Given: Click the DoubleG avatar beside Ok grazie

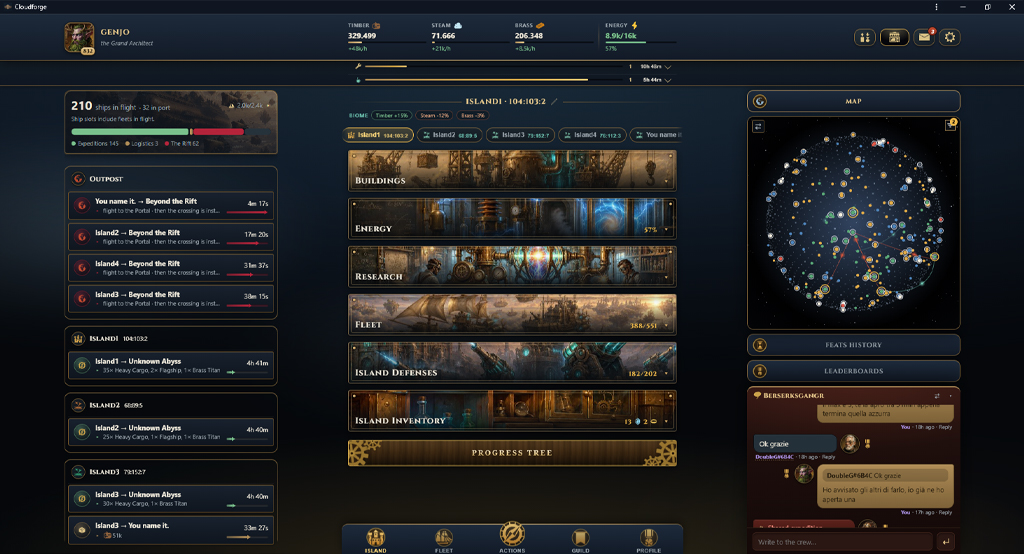Looking at the screenshot, I should click(849, 443).
